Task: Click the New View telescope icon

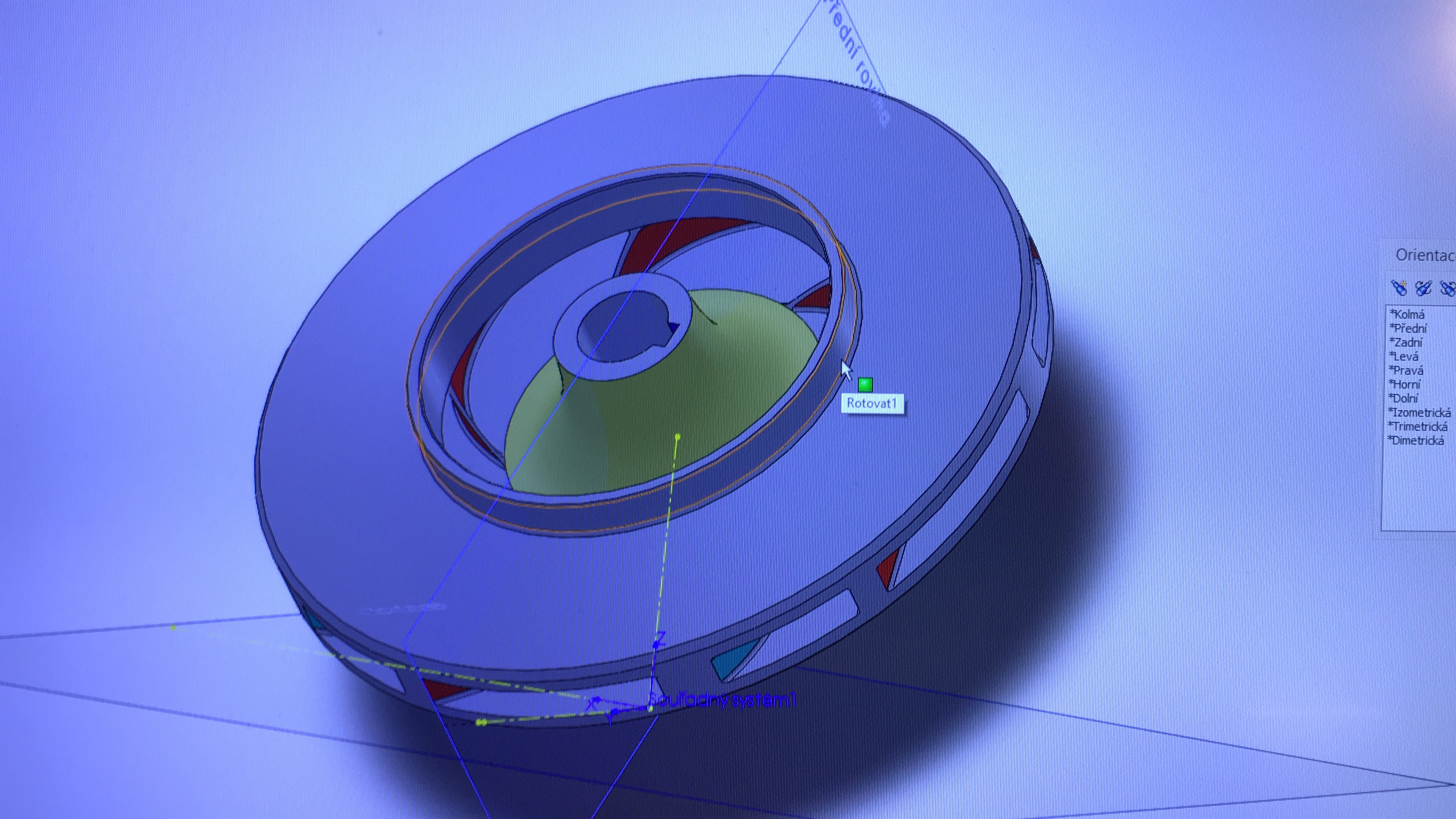Action: point(1399,288)
